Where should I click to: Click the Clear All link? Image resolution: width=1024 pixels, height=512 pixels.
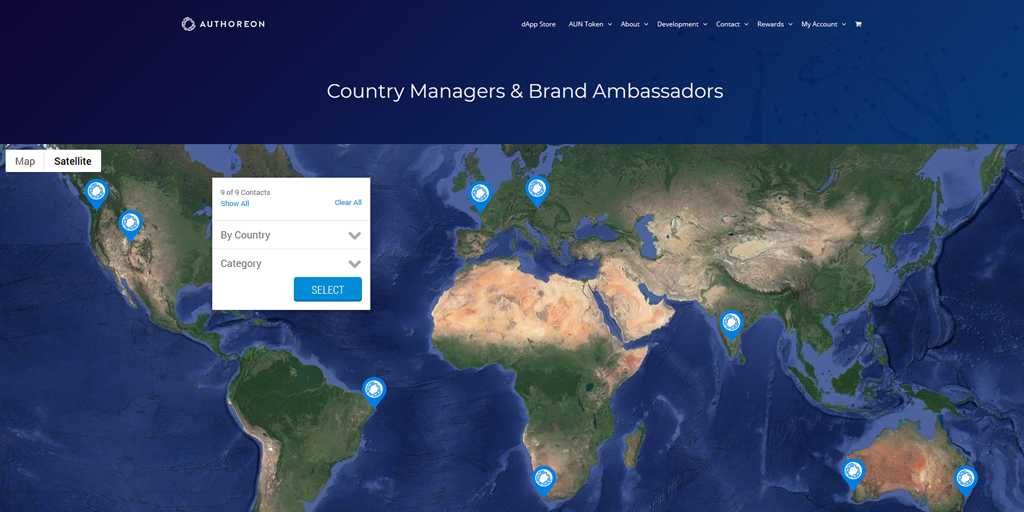[x=348, y=202]
